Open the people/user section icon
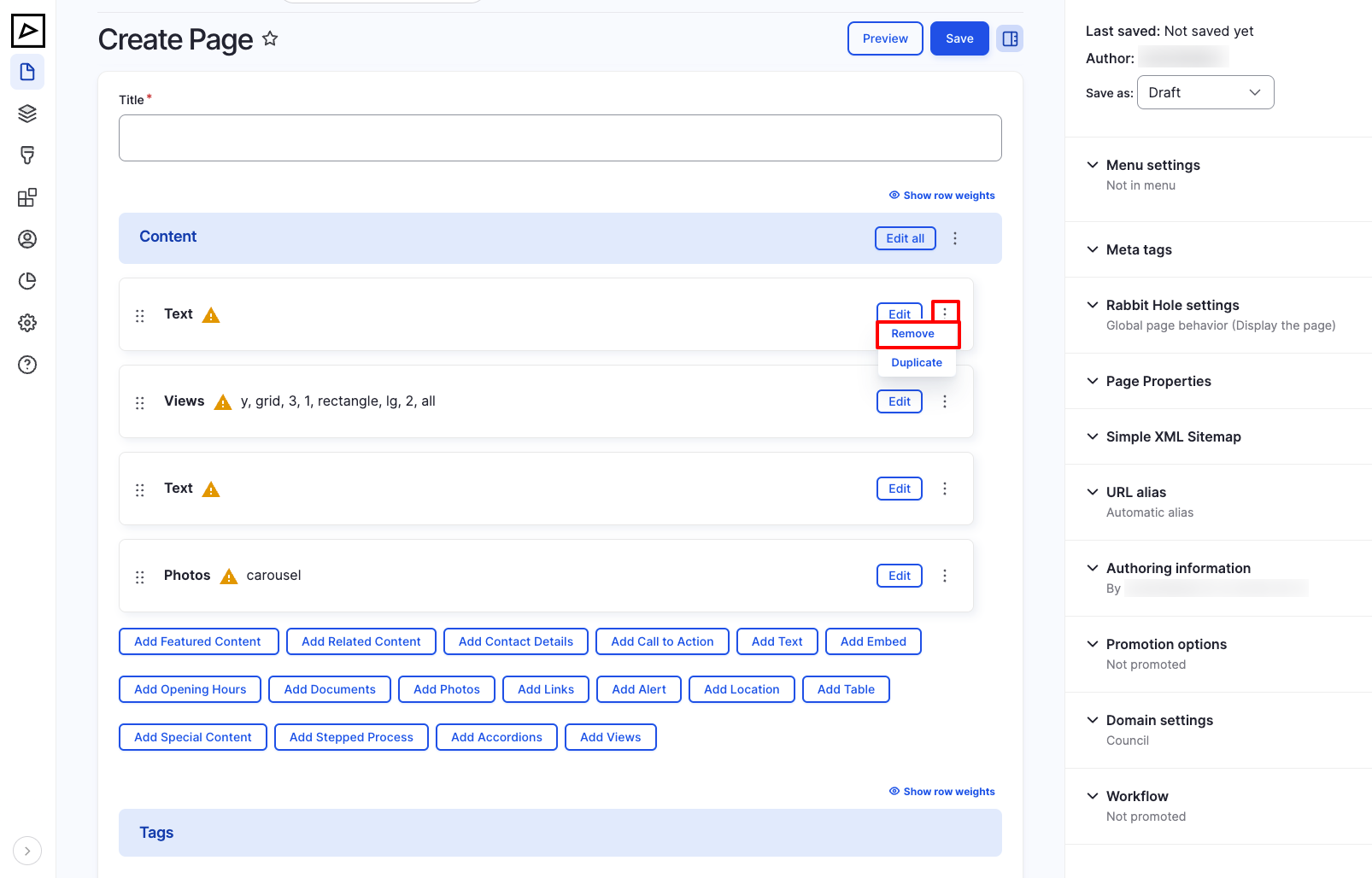The height and width of the screenshot is (878, 1372). click(x=27, y=239)
